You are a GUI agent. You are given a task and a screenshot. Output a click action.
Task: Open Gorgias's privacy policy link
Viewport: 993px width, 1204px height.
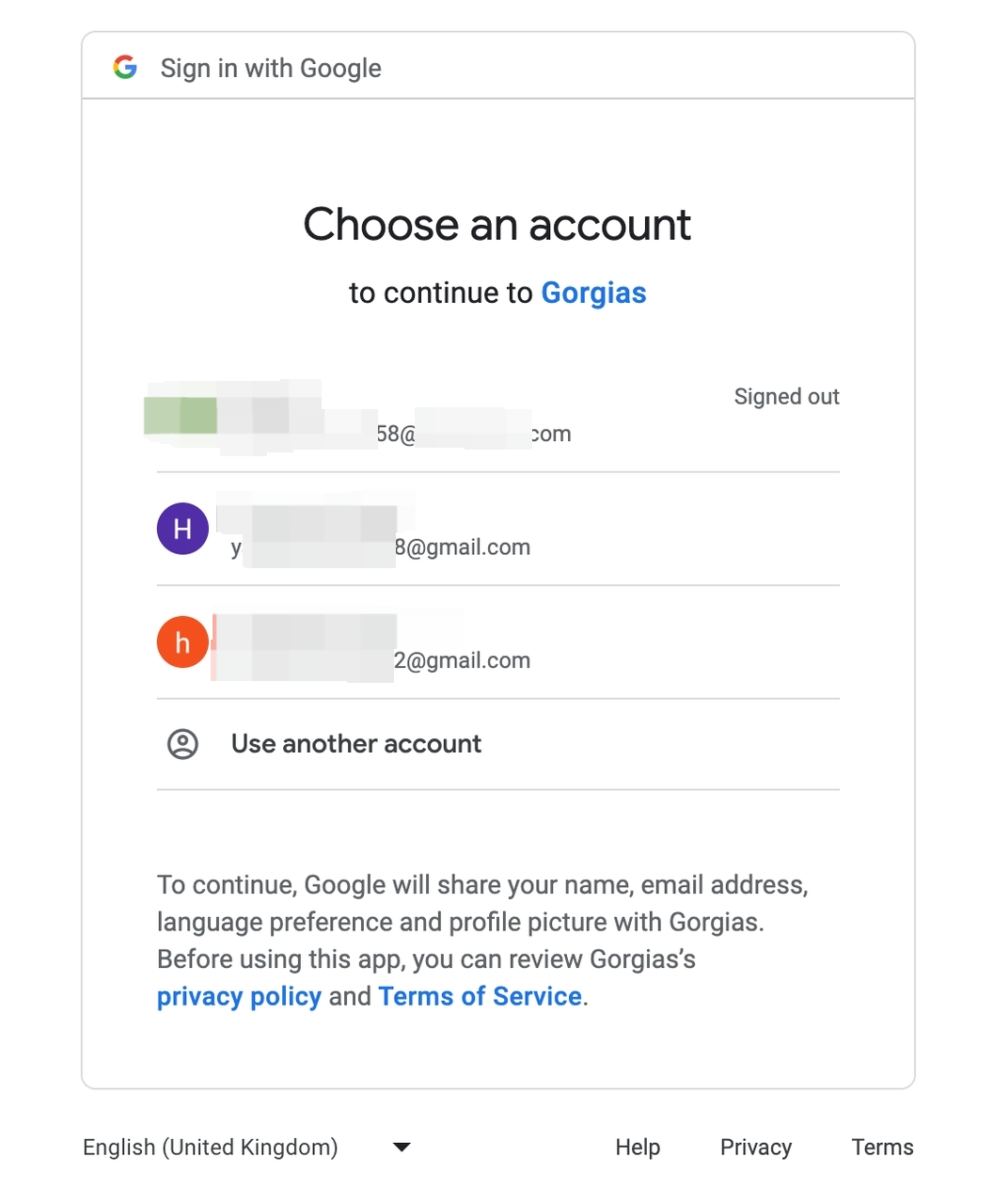point(239,997)
